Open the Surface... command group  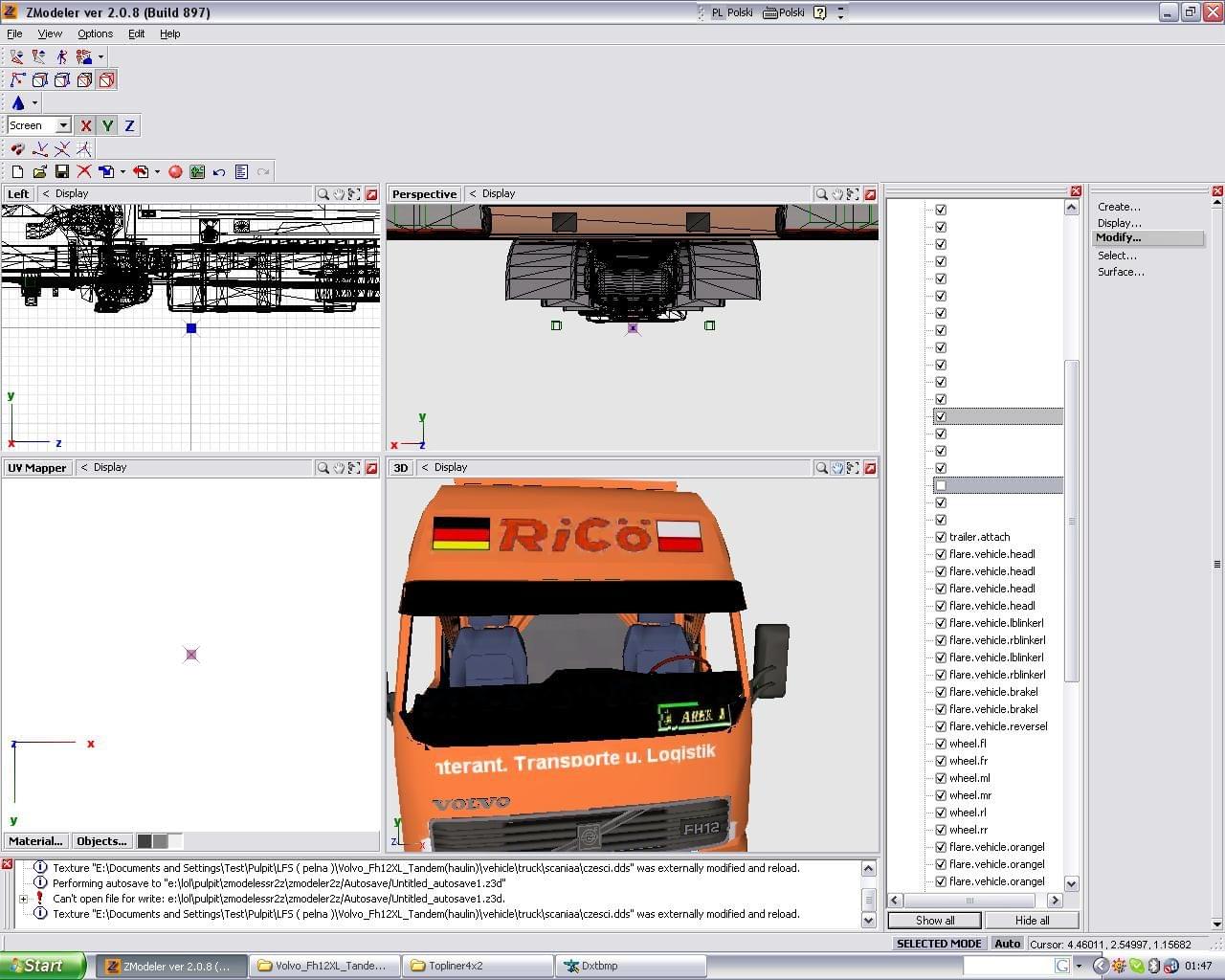1121,272
